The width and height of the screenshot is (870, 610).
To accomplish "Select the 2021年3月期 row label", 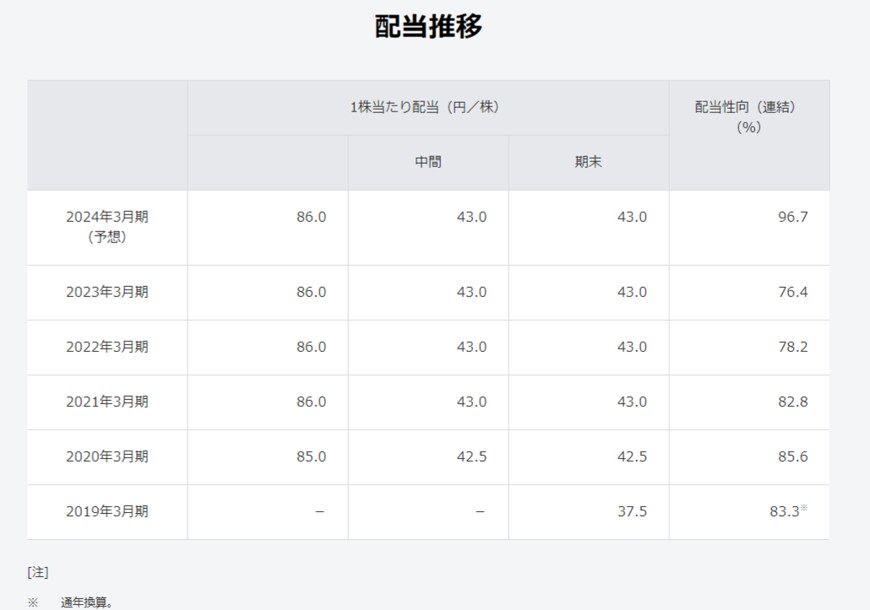I will (x=107, y=402).
